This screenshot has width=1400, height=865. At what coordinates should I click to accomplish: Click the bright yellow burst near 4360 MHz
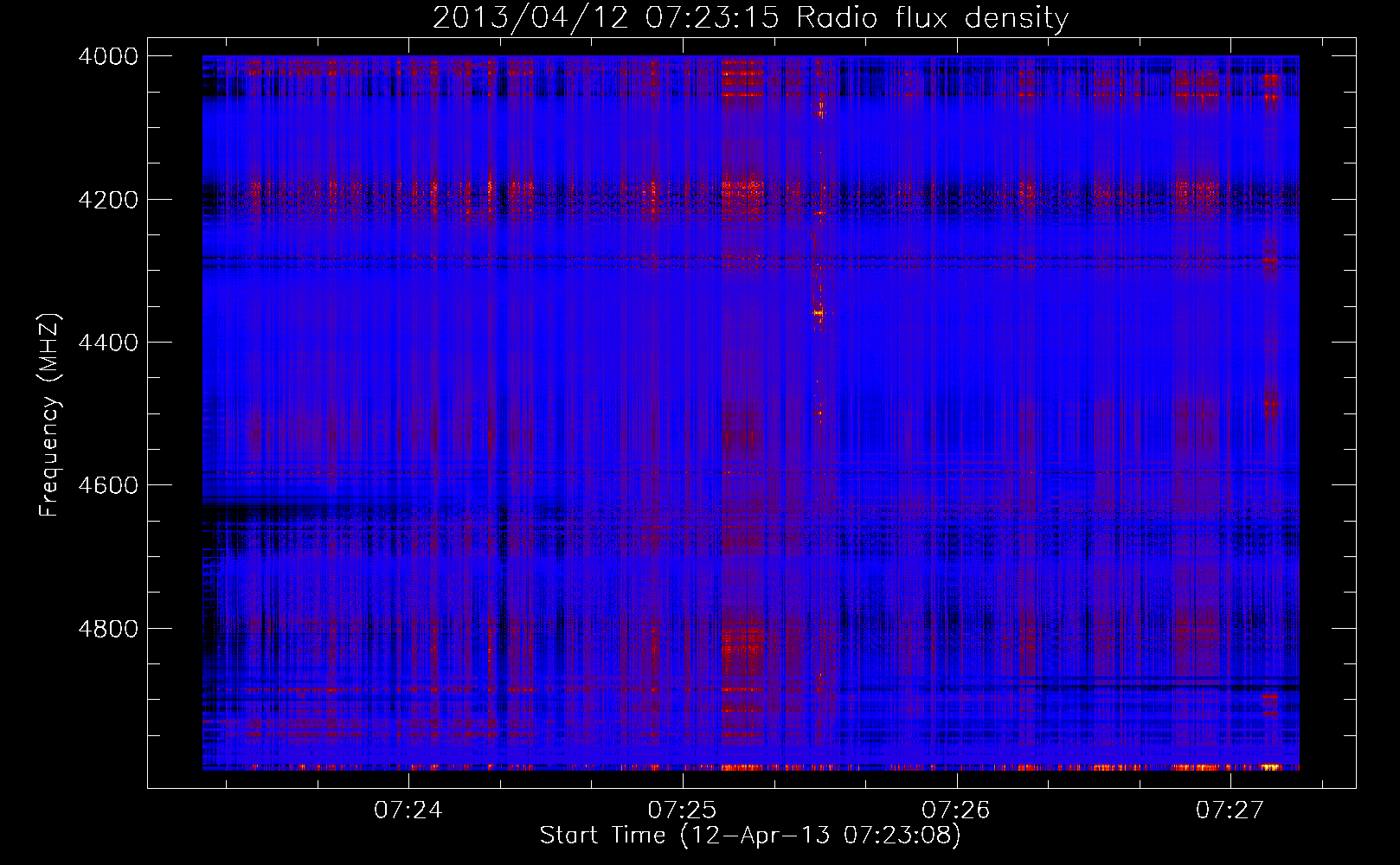coord(819,311)
